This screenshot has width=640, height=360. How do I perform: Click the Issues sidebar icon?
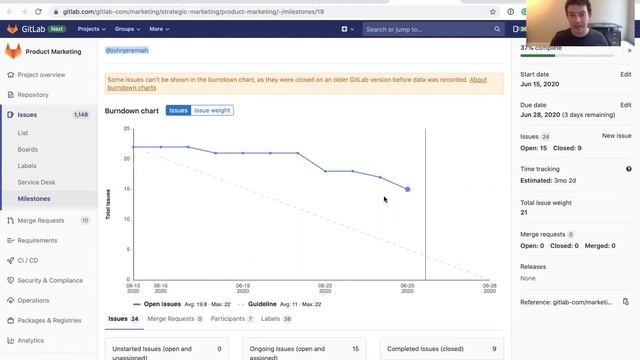tap(11, 115)
